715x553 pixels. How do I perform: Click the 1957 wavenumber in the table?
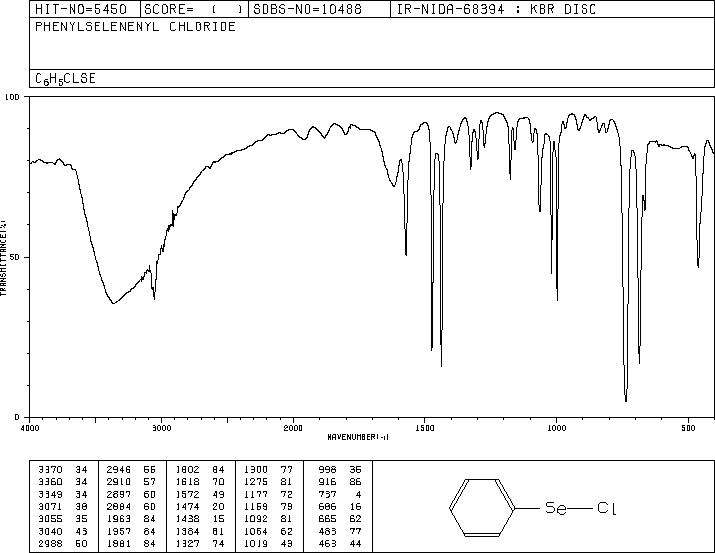pos(119,532)
